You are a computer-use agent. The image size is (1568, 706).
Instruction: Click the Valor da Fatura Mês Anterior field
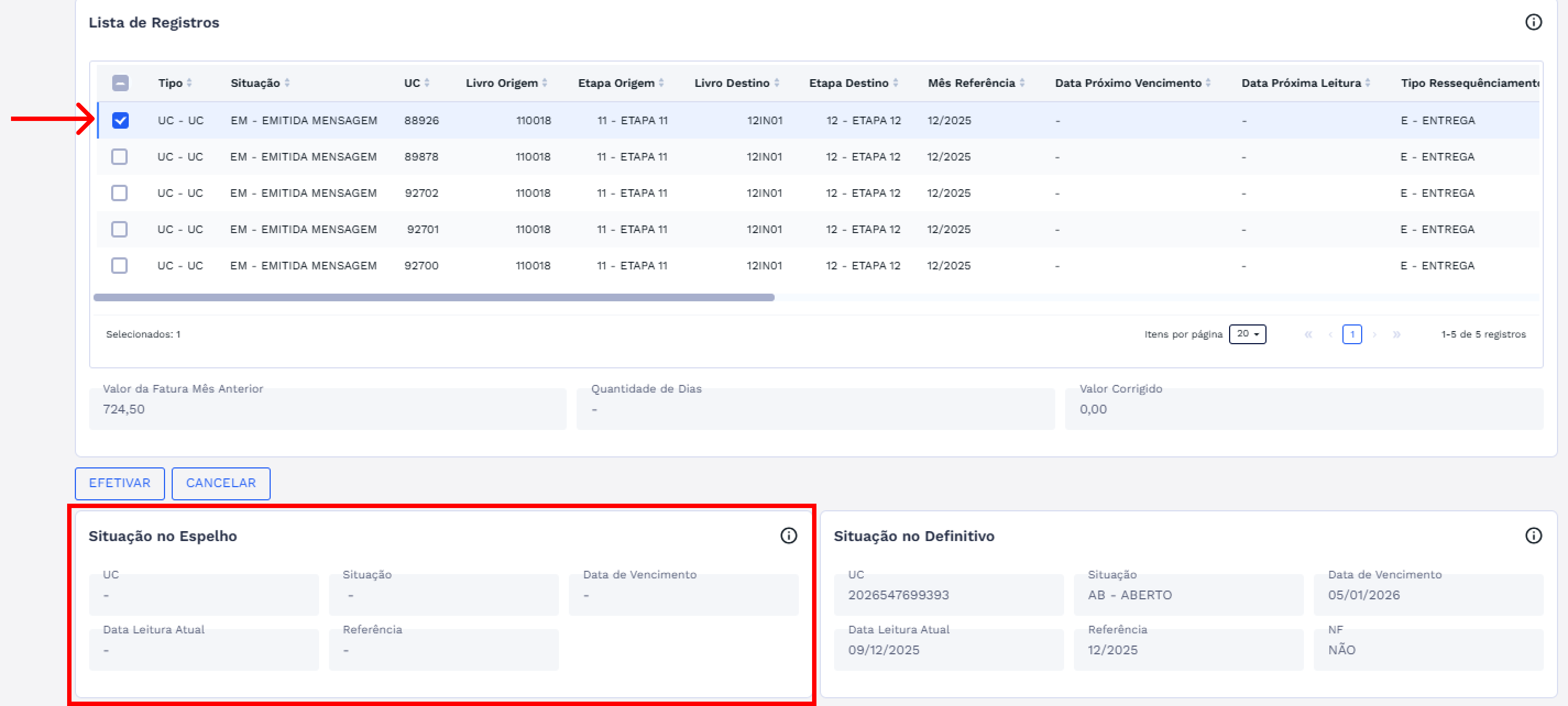point(327,409)
